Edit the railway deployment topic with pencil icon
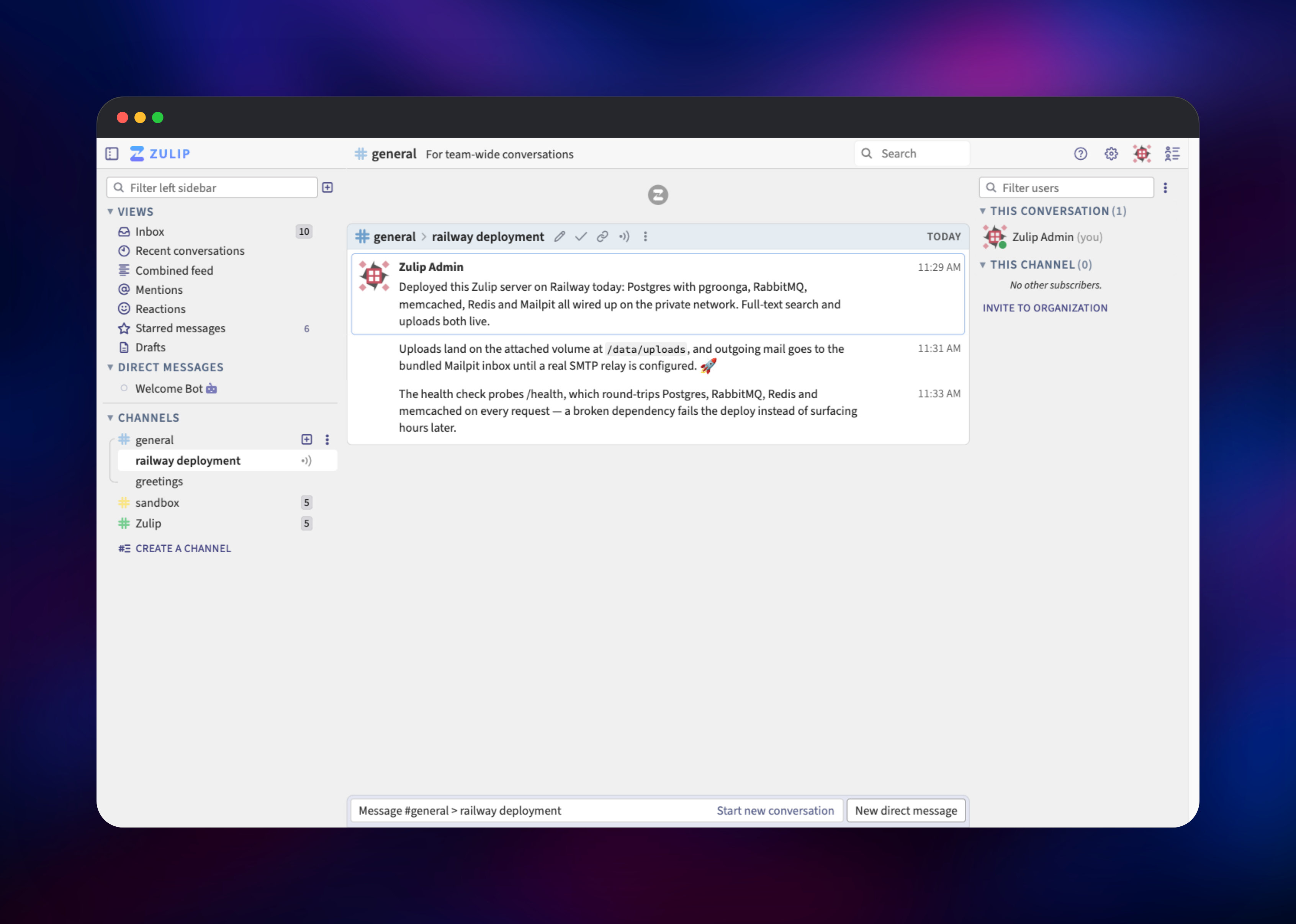The width and height of the screenshot is (1296, 924). pos(560,237)
